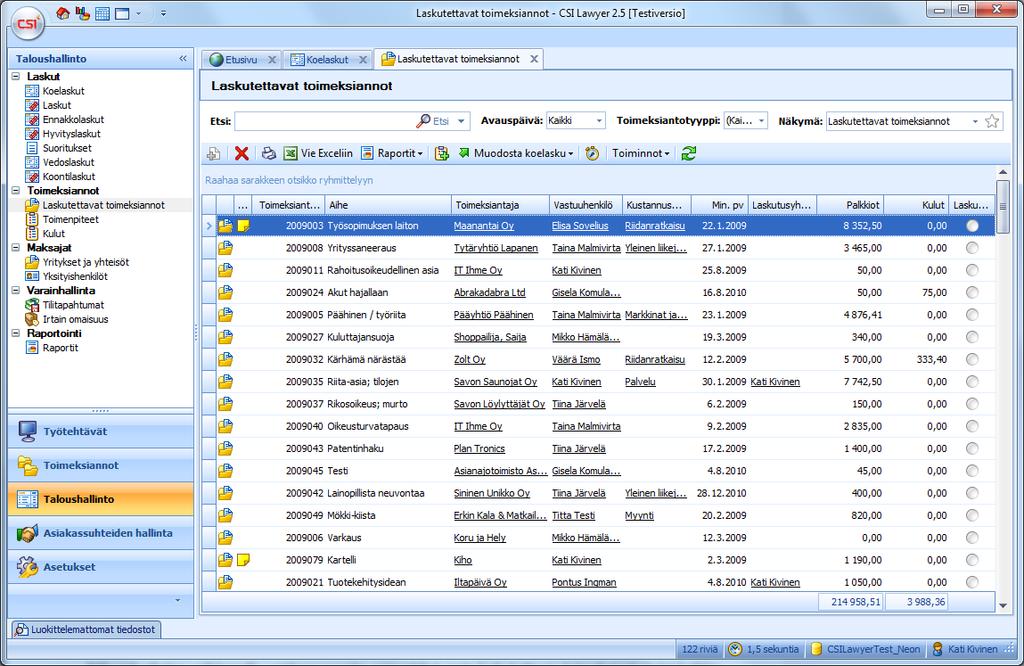Screen dimensions: 1024x666
Task: Open the Työtehtävät navigation section
Action: (101, 432)
